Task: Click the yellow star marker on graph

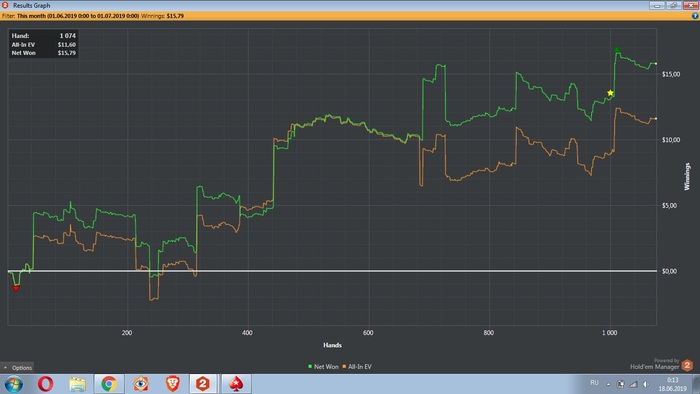Action: tap(610, 93)
